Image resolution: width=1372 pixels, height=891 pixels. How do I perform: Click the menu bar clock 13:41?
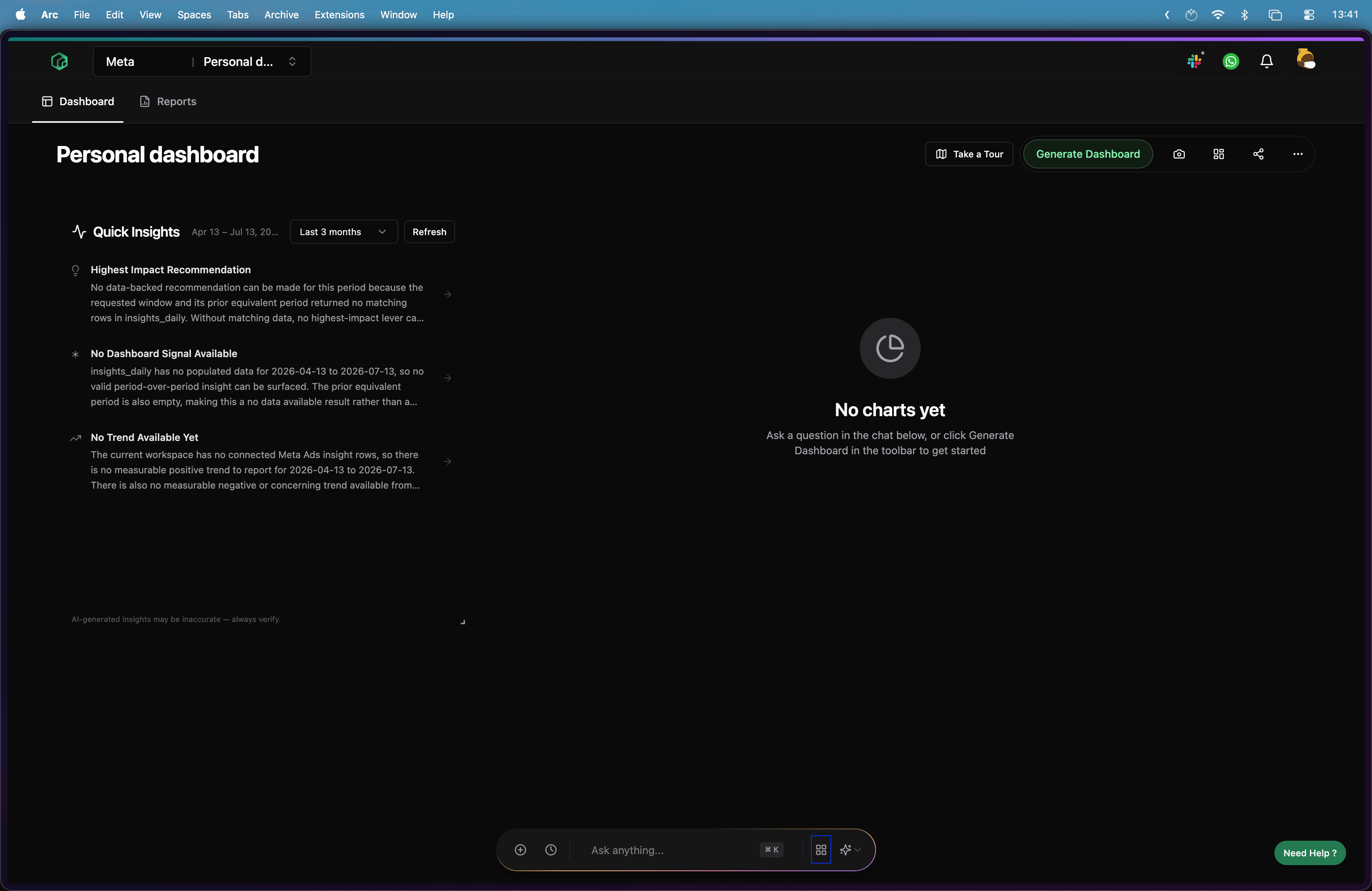pos(1345,14)
